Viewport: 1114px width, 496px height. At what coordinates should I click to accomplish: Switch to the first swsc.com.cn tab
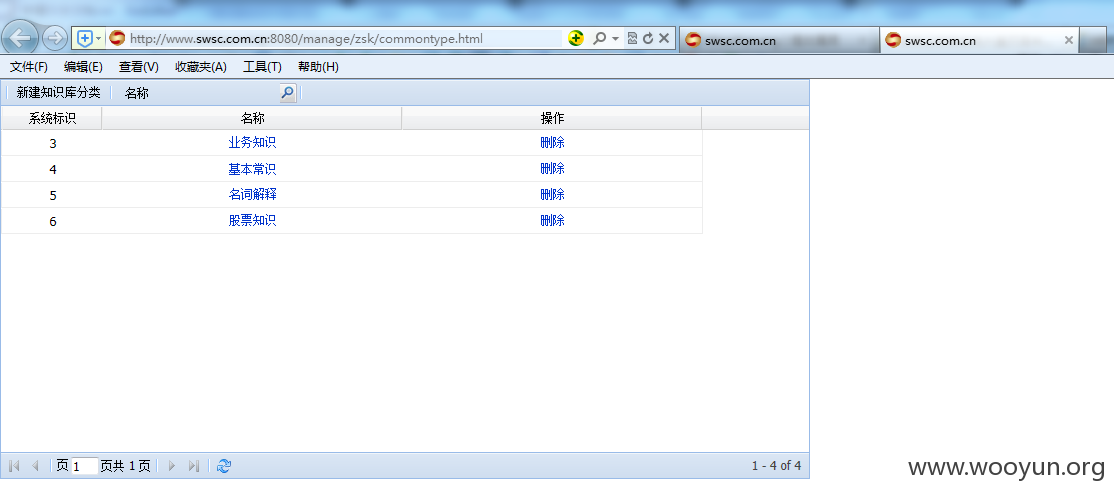[x=779, y=41]
